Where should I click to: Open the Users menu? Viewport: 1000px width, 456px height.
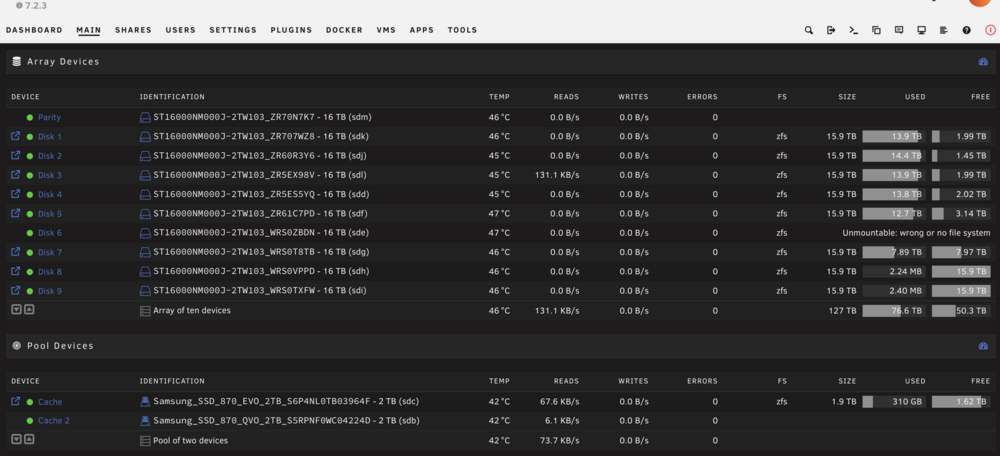[x=180, y=30]
